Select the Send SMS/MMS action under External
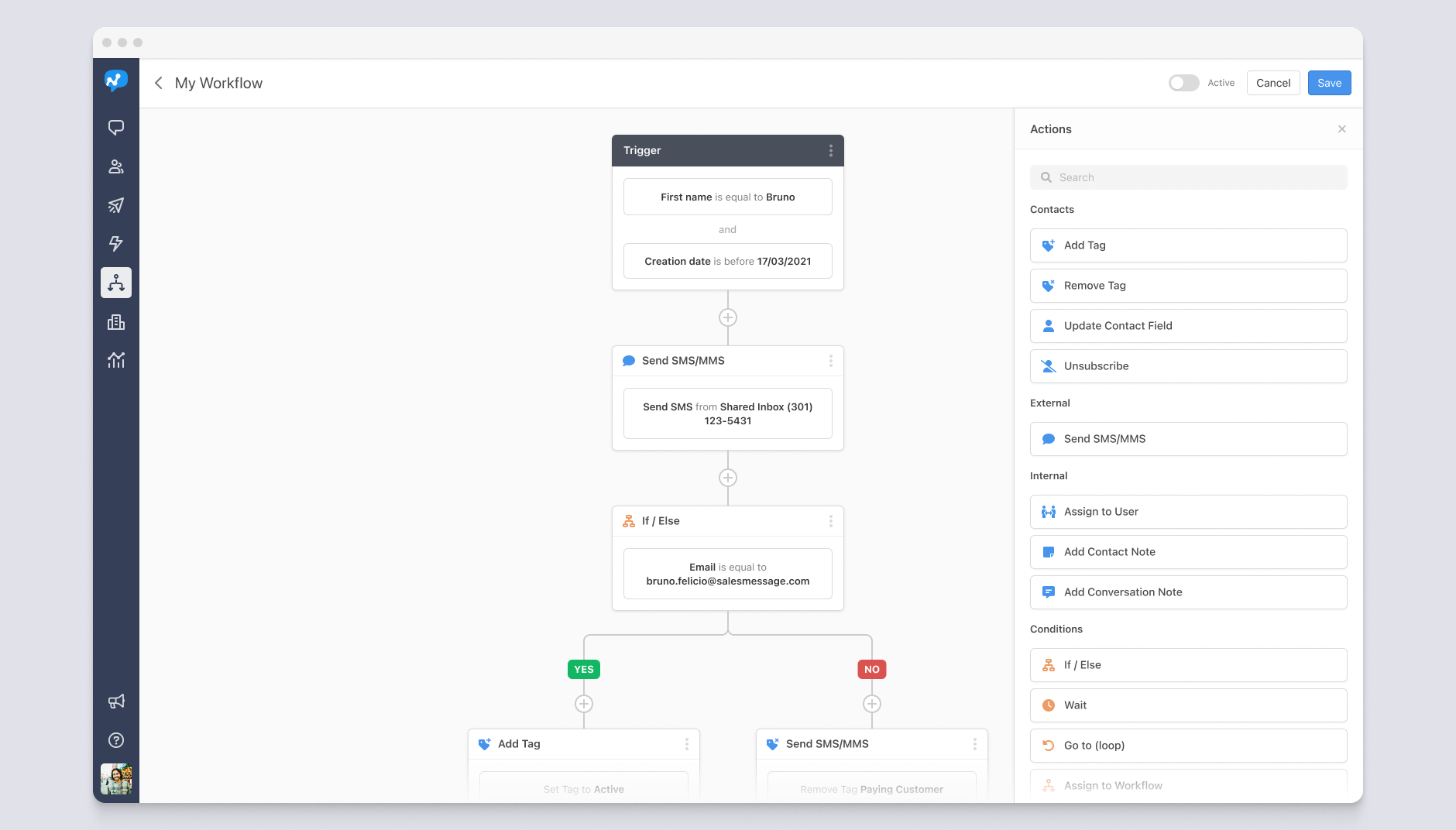 click(x=1188, y=438)
